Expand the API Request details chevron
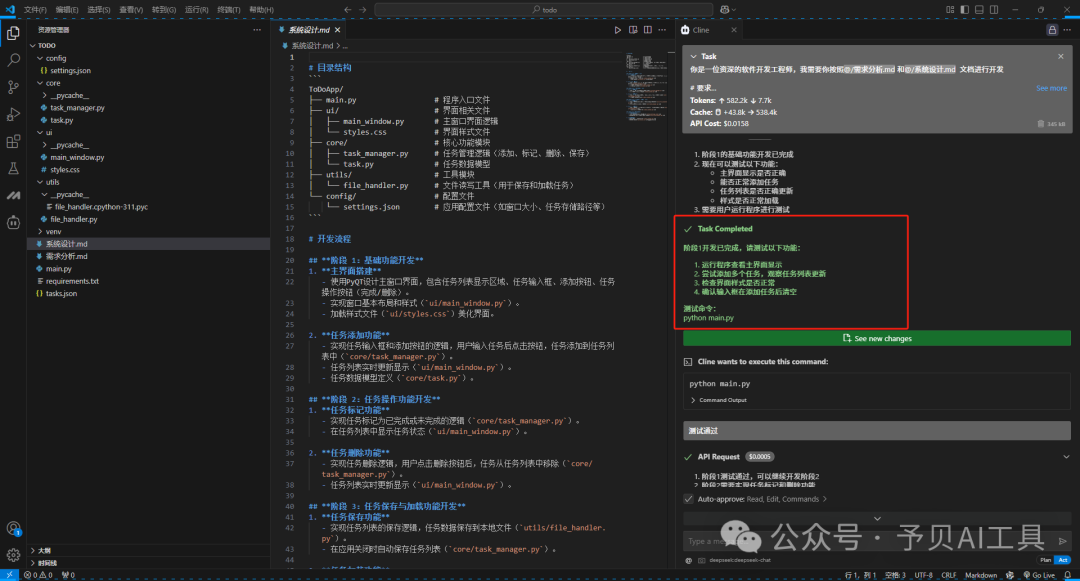 (1066, 456)
